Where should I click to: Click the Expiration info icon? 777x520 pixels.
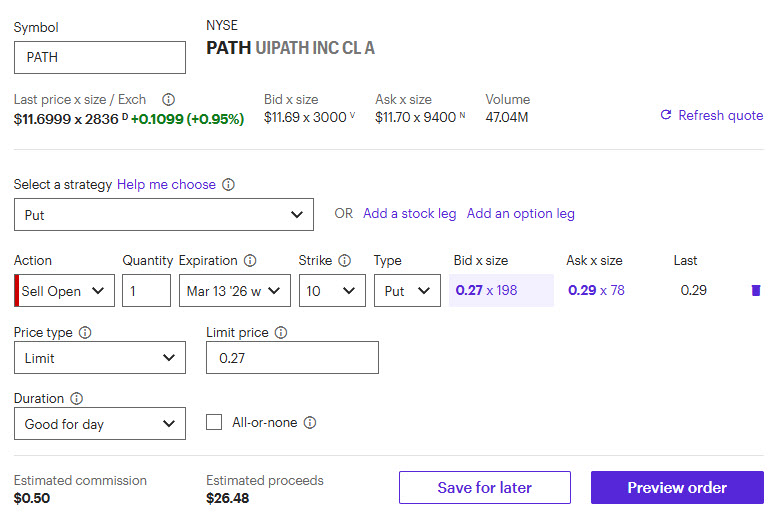point(250,261)
